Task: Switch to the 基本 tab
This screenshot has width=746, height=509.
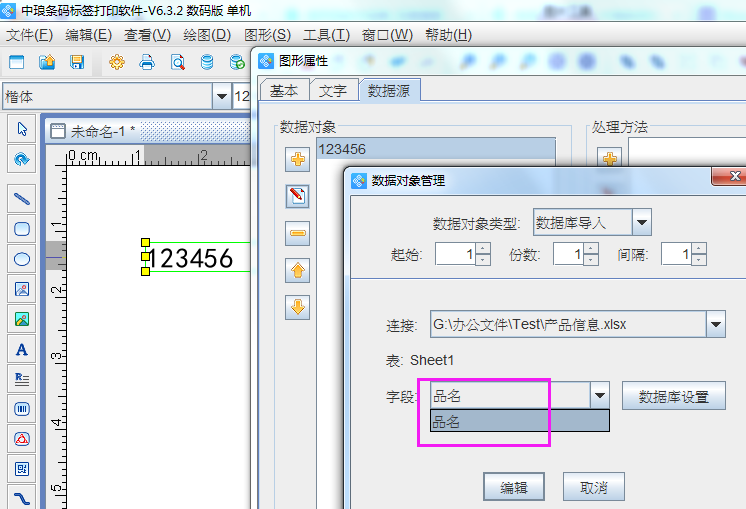Action: tap(283, 90)
